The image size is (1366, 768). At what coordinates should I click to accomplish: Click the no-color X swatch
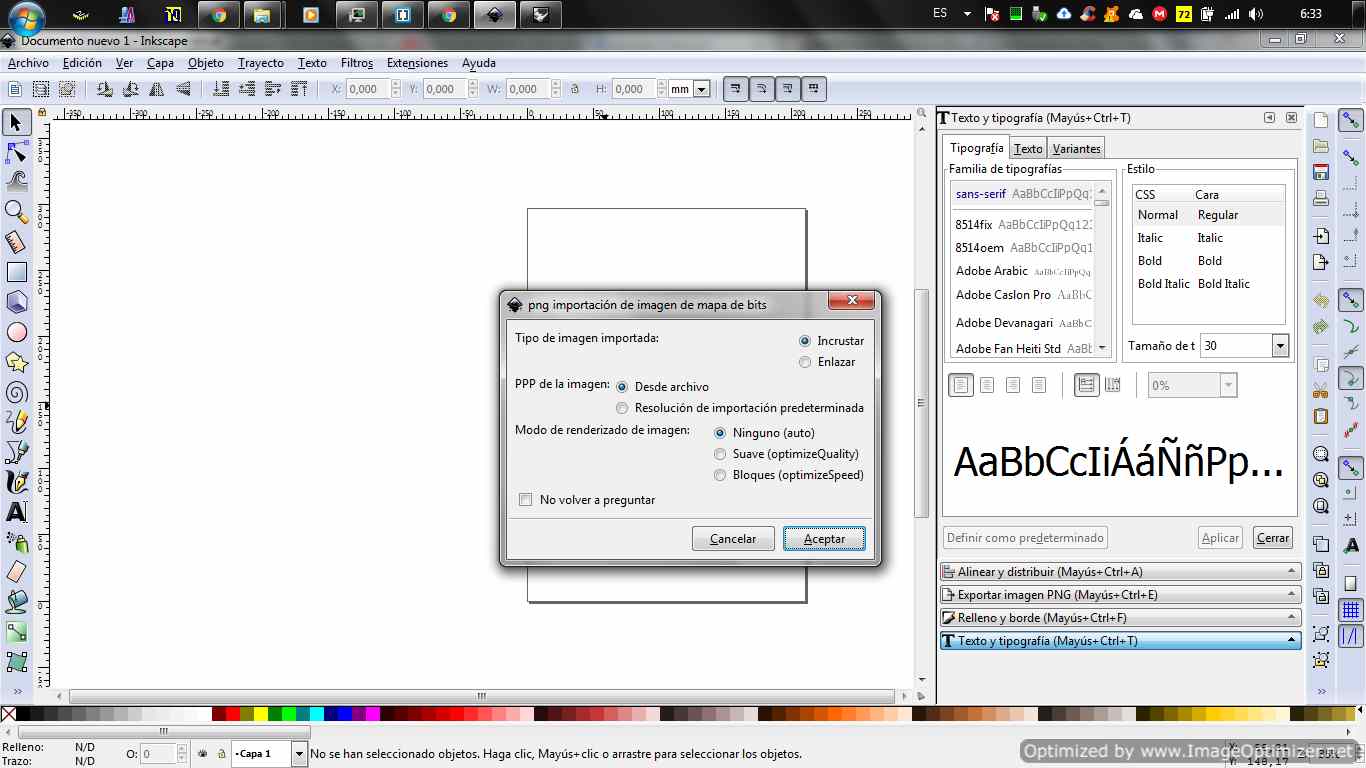[x=8, y=714]
